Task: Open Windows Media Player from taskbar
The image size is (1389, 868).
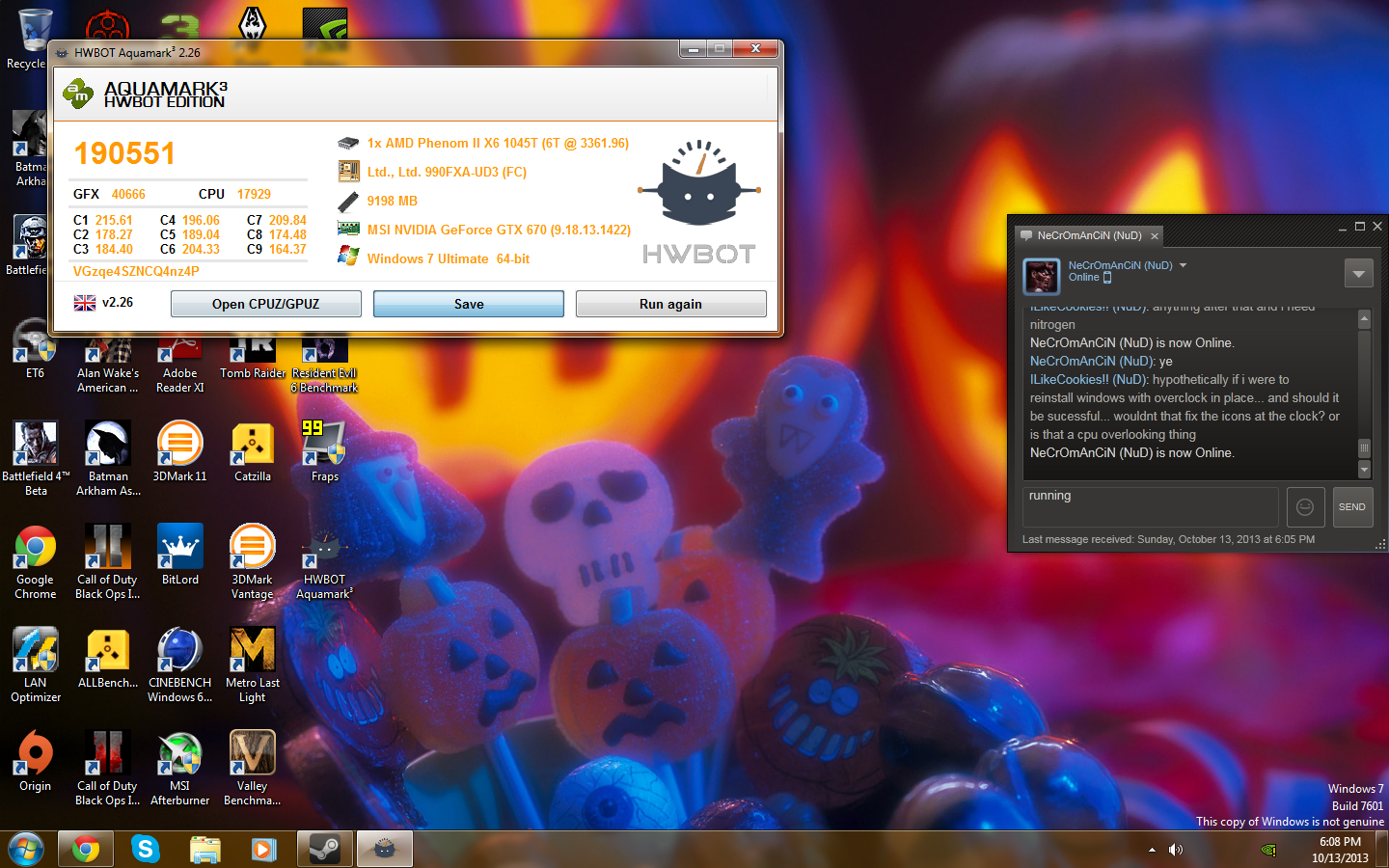Action: (x=264, y=850)
